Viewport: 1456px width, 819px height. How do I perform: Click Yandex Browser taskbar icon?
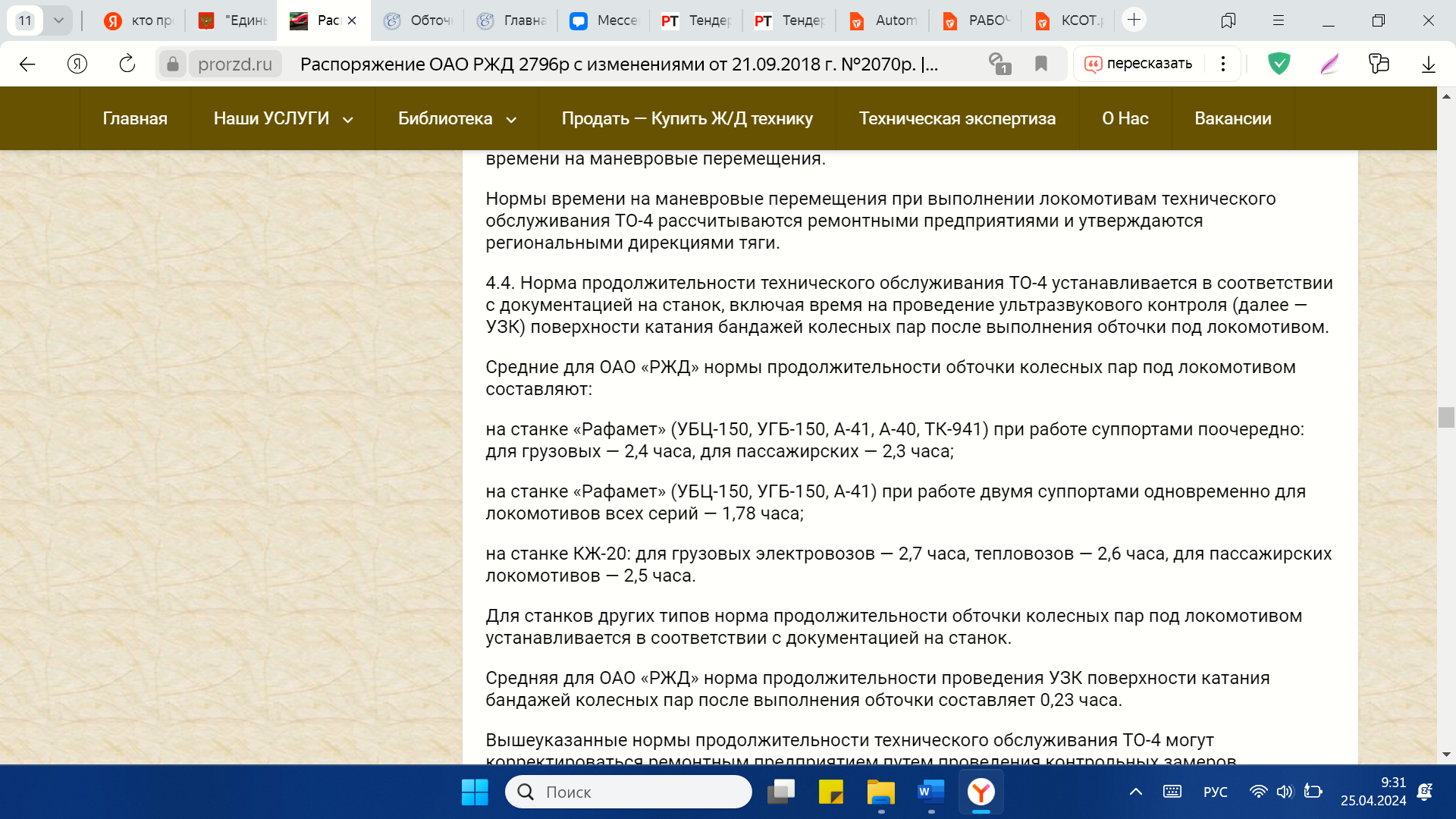click(x=981, y=792)
